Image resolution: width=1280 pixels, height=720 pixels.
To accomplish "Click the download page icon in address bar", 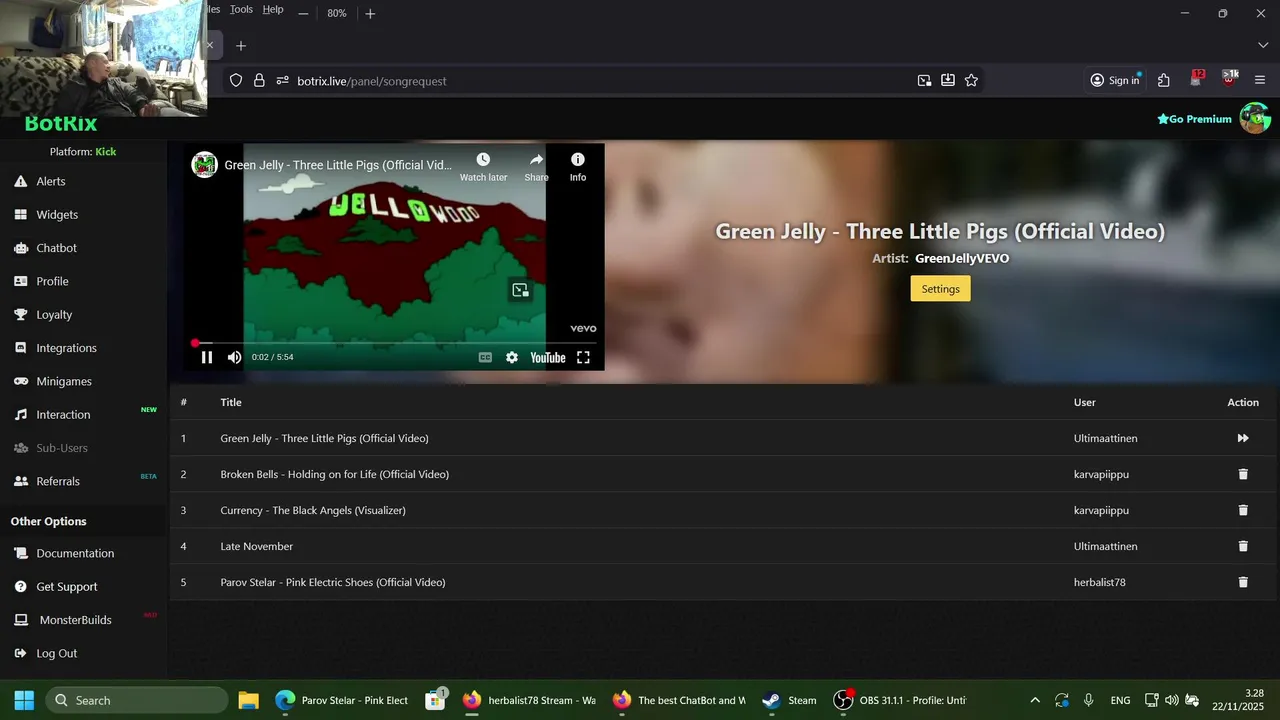I will point(948,81).
